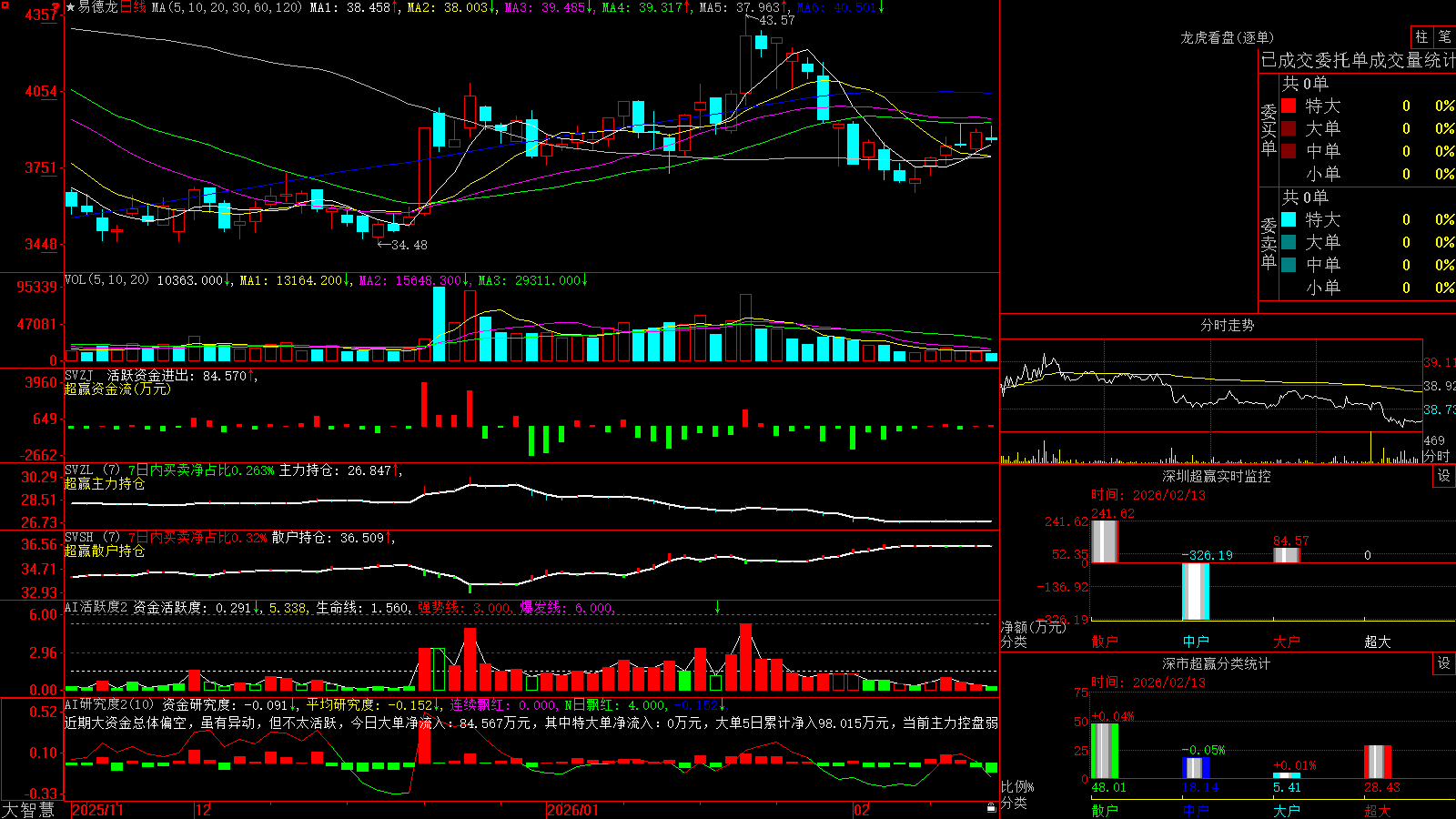
Task: Click the 散户 48.01 percentage bar
Action: (x=1105, y=751)
